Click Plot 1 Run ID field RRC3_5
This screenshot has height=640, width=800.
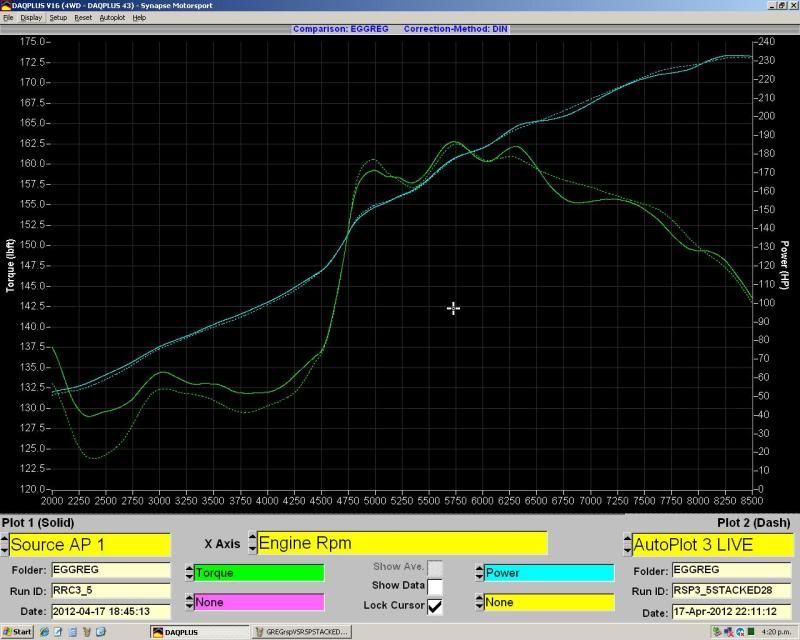[111, 590]
